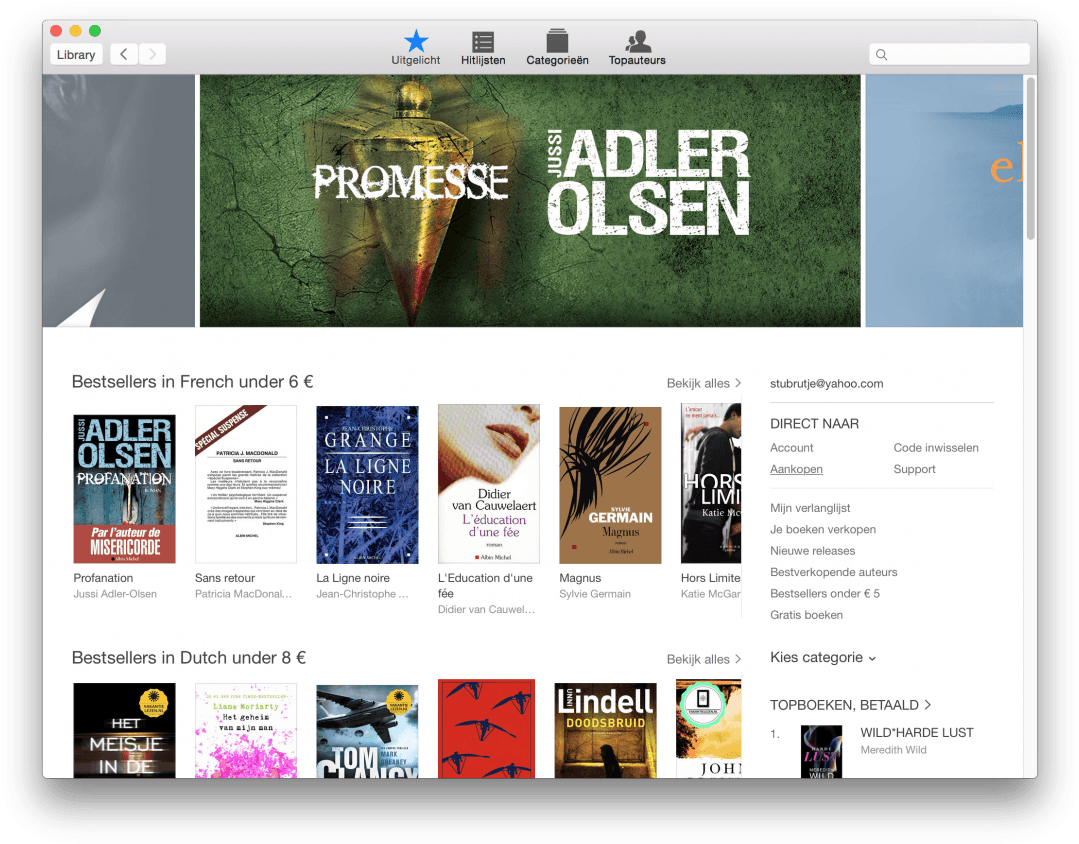Show the next blue banner on the right

coord(943,200)
